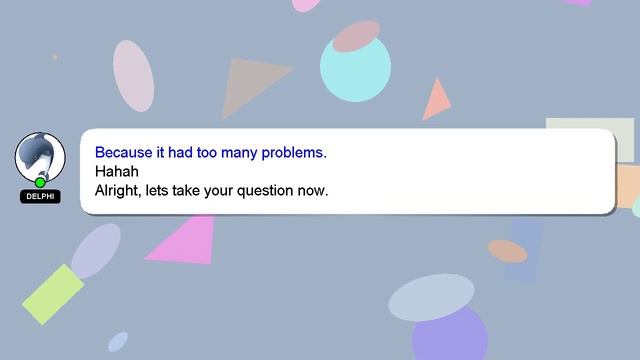Click the tiny light blue ellipse at bottom left
The height and width of the screenshot is (360, 640).
click(118, 342)
